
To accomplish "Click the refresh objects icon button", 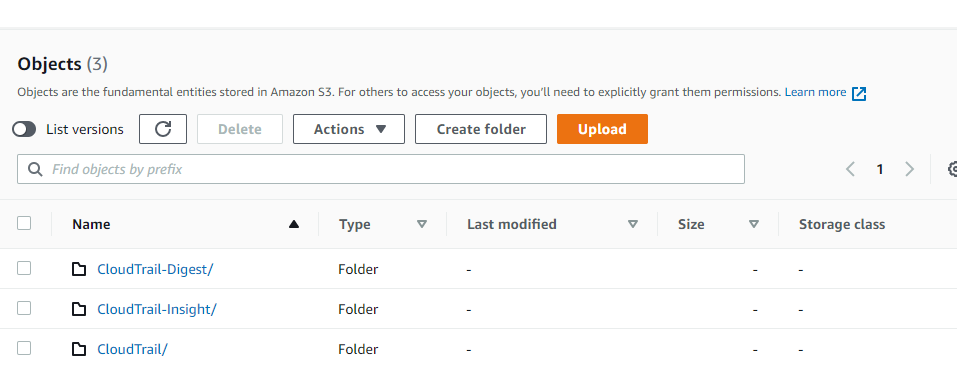I will click(x=163, y=129).
